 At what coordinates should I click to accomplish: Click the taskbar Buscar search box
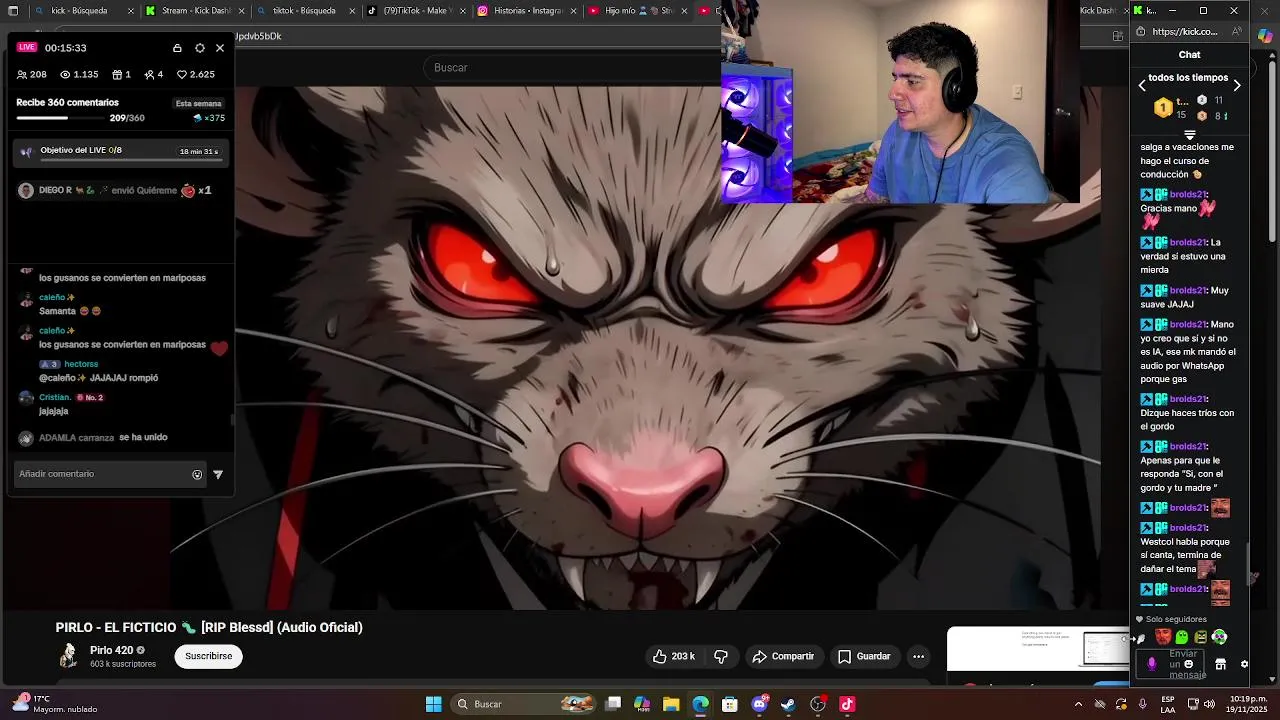tap(523, 704)
